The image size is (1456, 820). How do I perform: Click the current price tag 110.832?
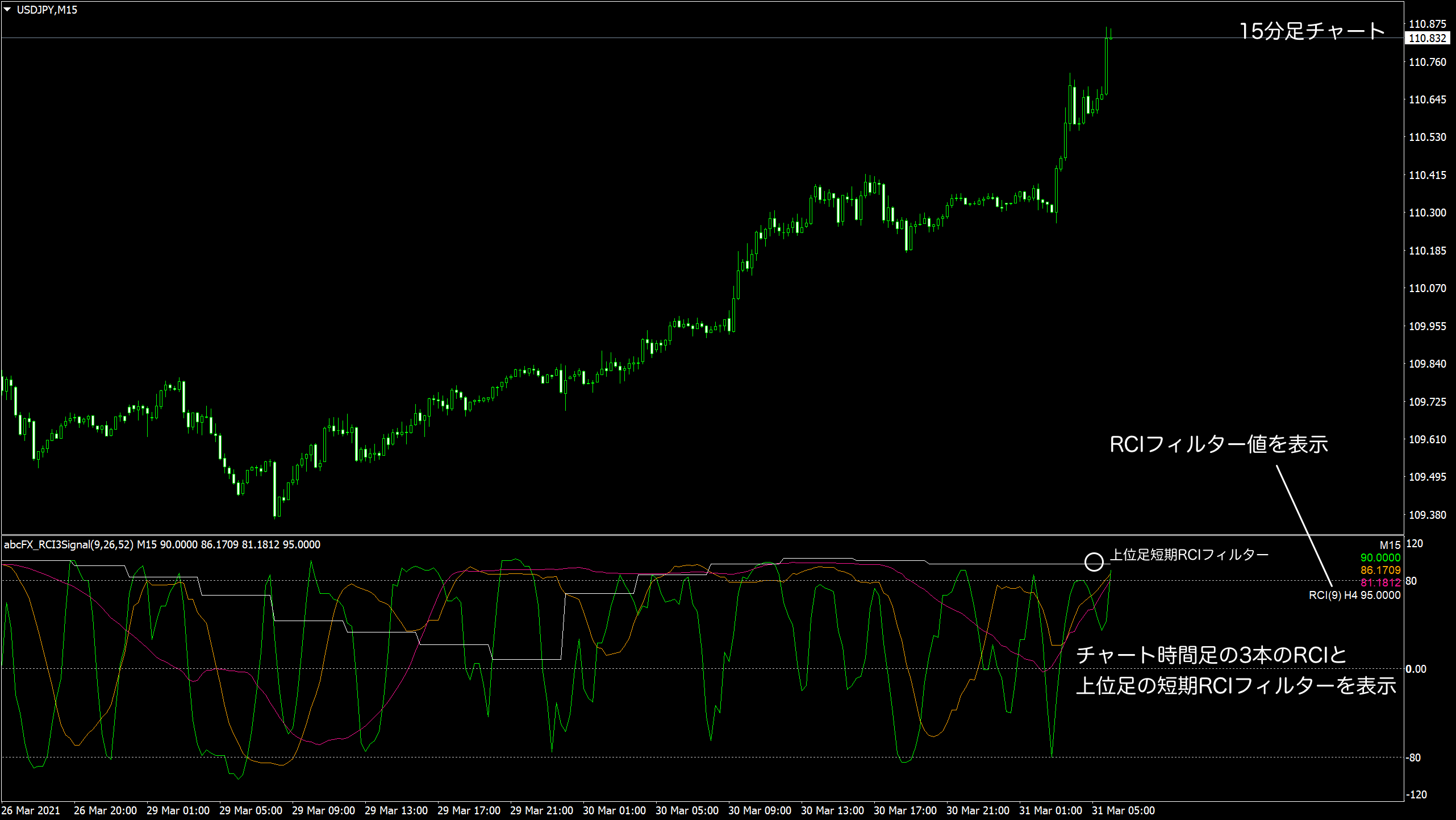click(x=1427, y=38)
